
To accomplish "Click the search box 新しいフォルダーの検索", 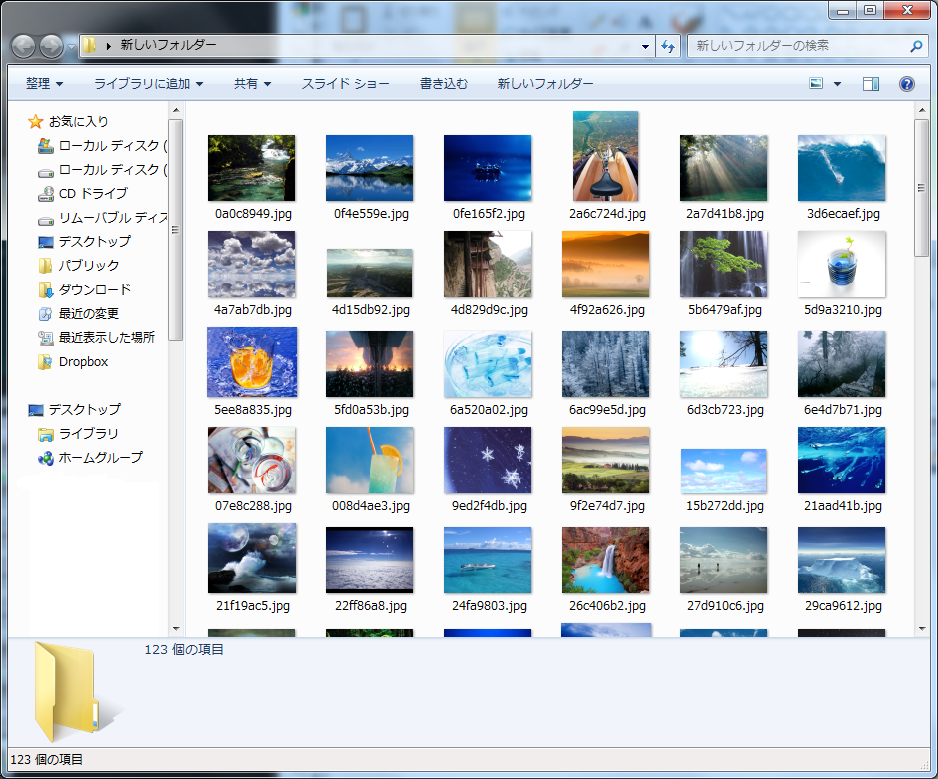I will pyautogui.click(x=806, y=46).
